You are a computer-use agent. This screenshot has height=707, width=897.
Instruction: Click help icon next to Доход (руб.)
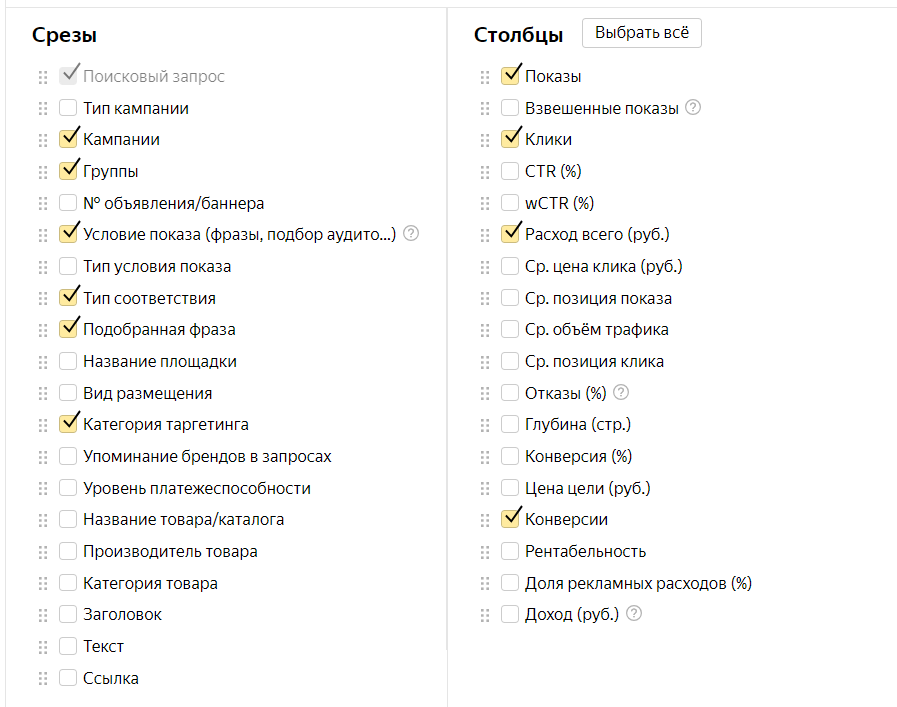point(633,614)
